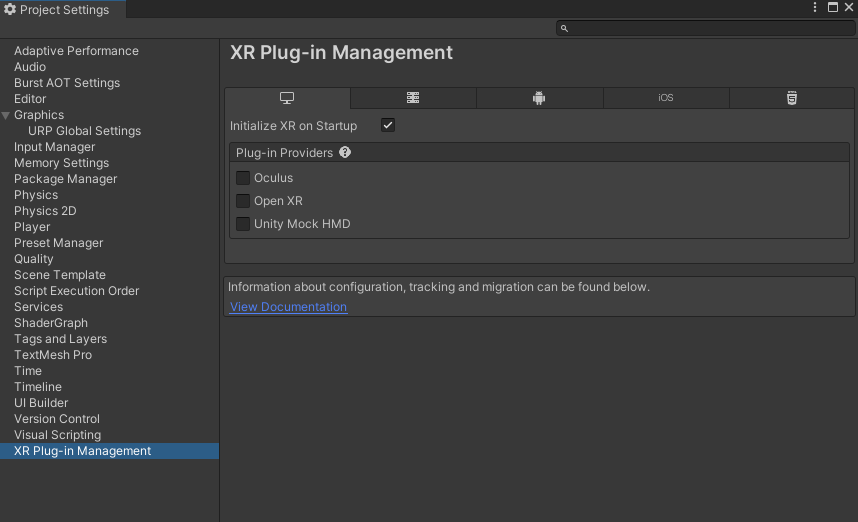The image size is (858, 522).
Task: Open ShaderGraph settings
Action: tap(50, 323)
